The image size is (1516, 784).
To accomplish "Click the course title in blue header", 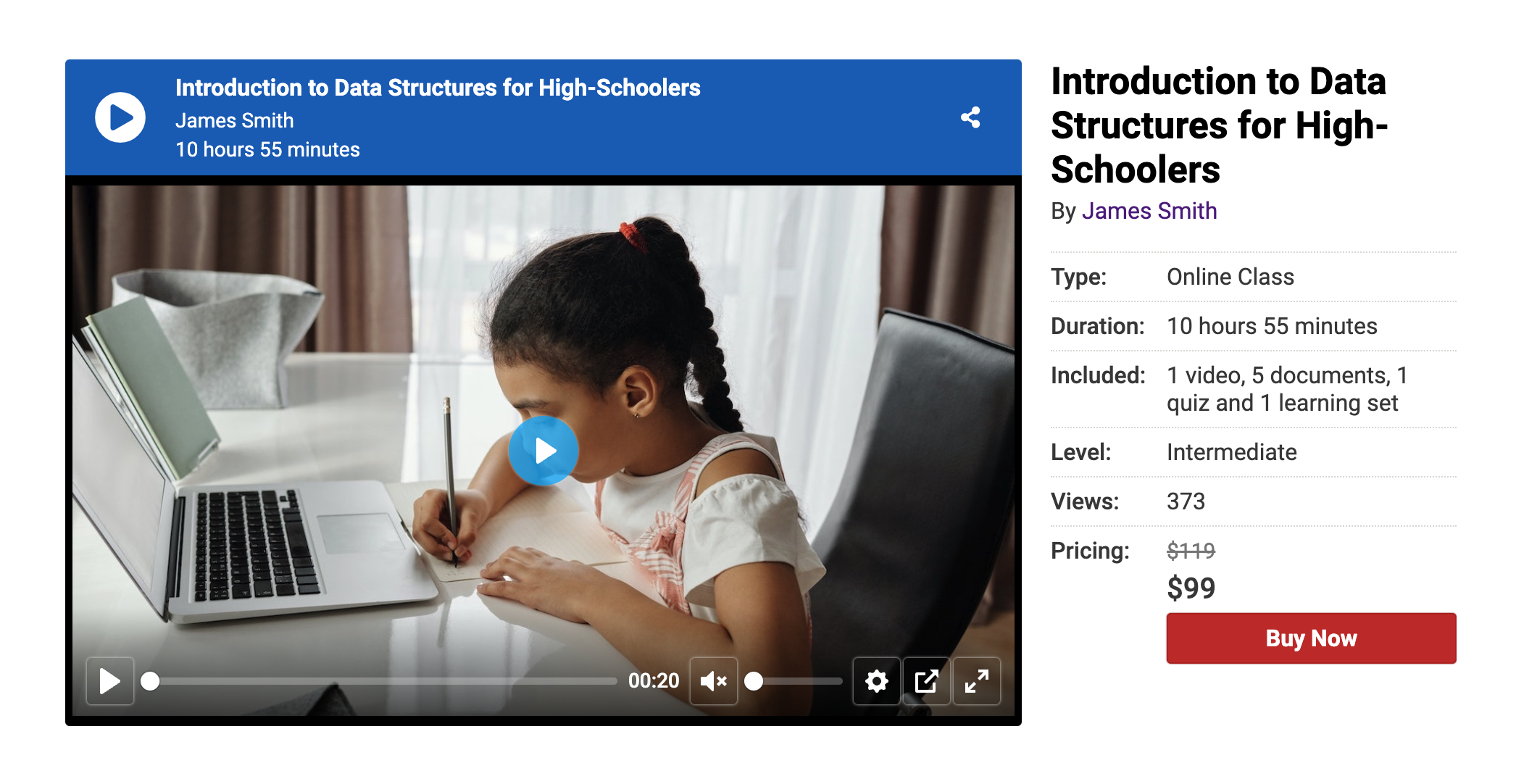I will [x=437, y=88].
